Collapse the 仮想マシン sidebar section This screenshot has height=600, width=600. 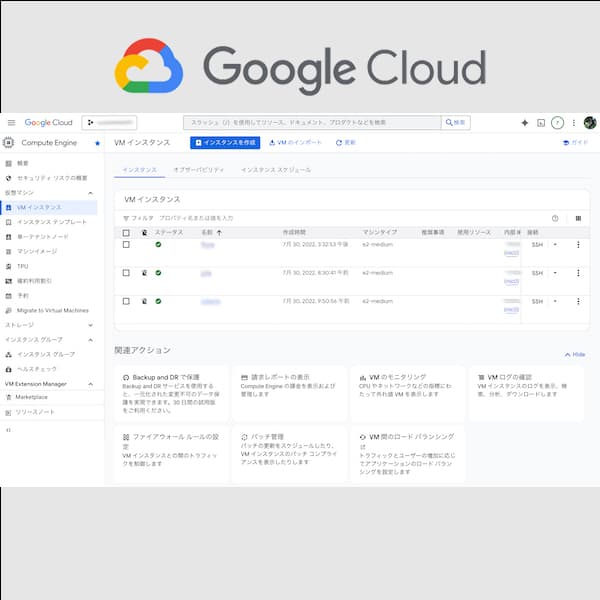(x=91, y=192)
